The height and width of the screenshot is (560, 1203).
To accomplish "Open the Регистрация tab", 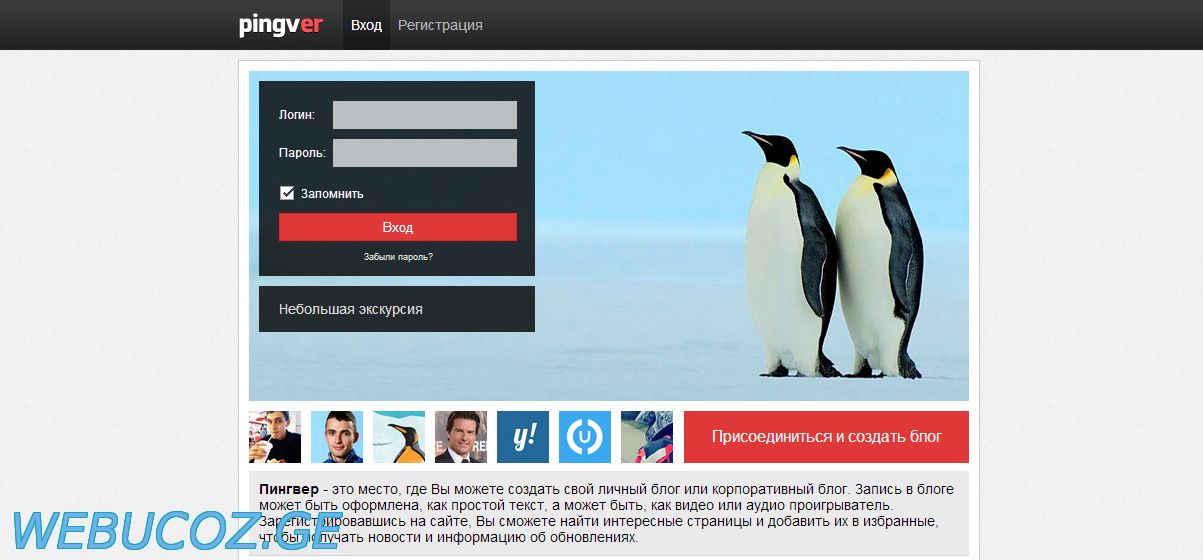I will coord(440,25).
